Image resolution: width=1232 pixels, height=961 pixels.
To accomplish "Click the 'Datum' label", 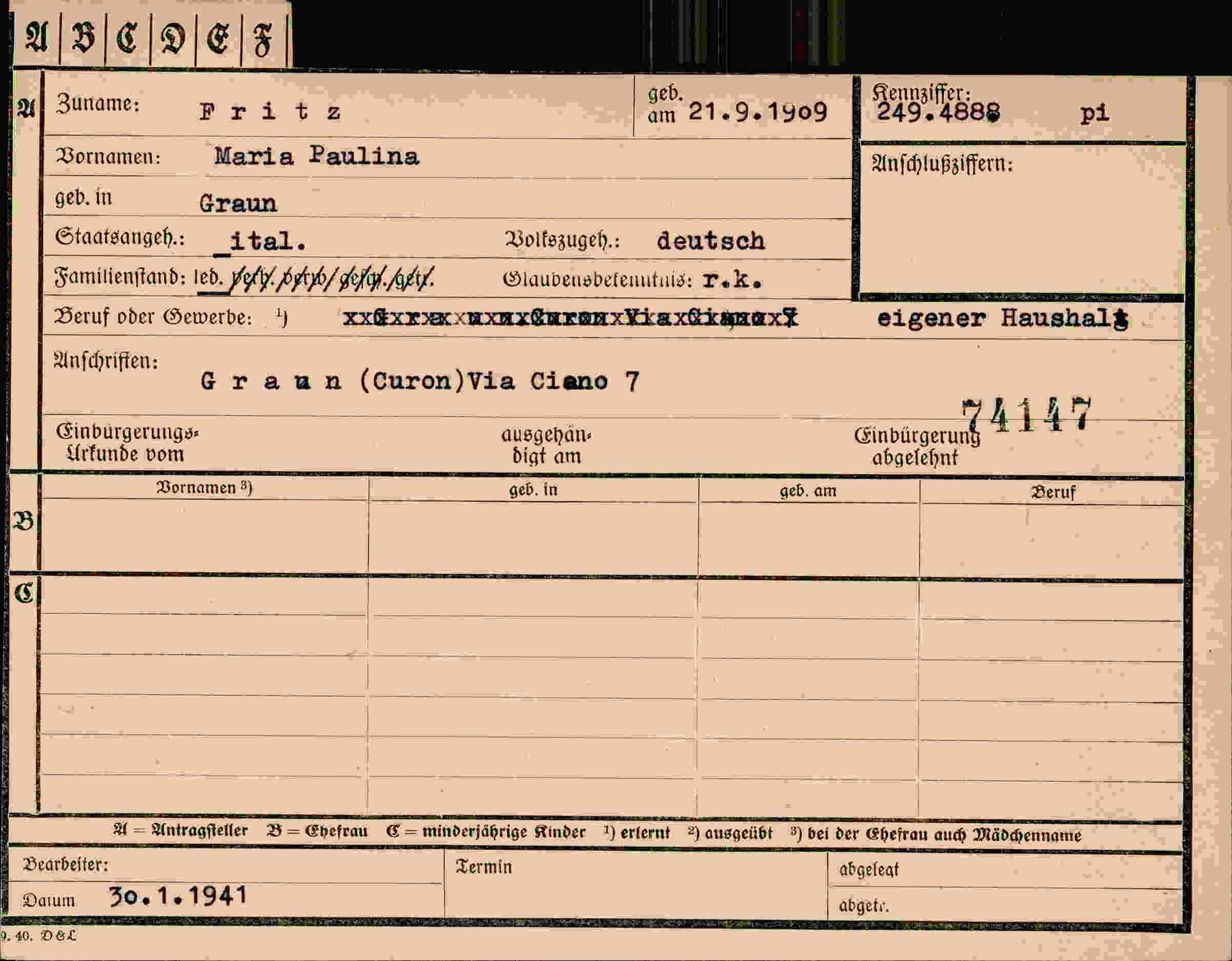I will click(49, 900).
